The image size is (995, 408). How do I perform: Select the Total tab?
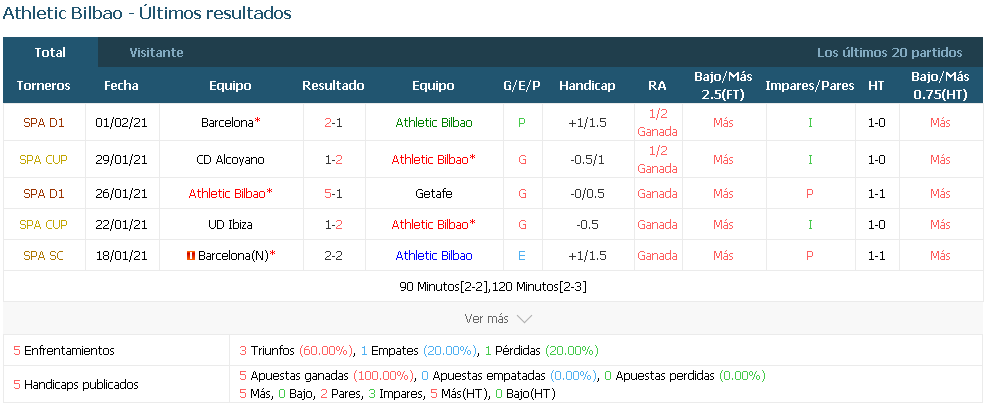coord(50,53)
